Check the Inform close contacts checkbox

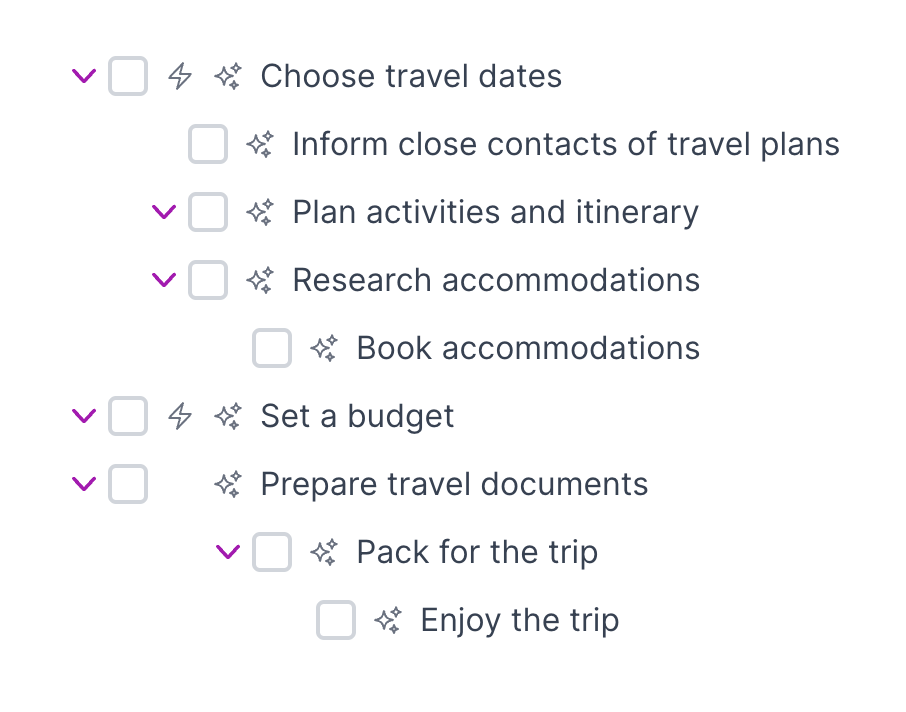point(208,144)
